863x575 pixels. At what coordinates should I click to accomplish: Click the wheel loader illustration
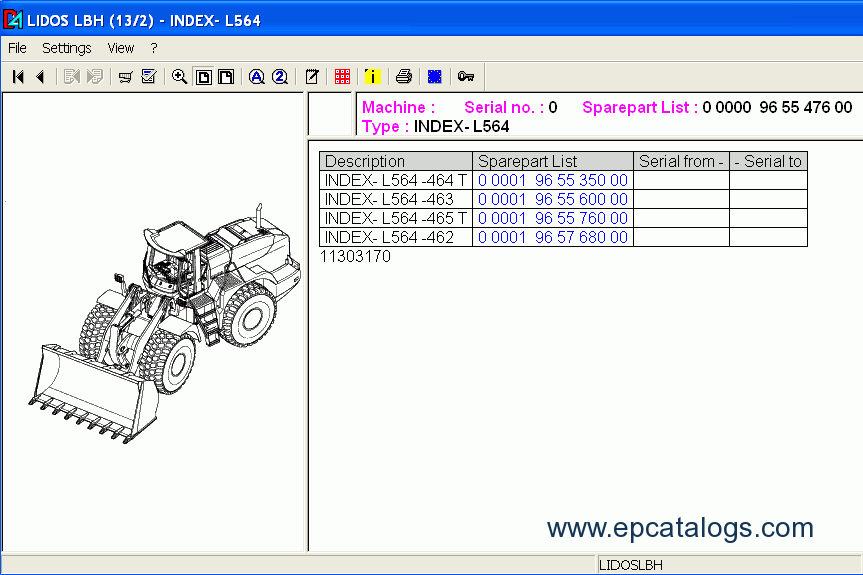(165, 324)
